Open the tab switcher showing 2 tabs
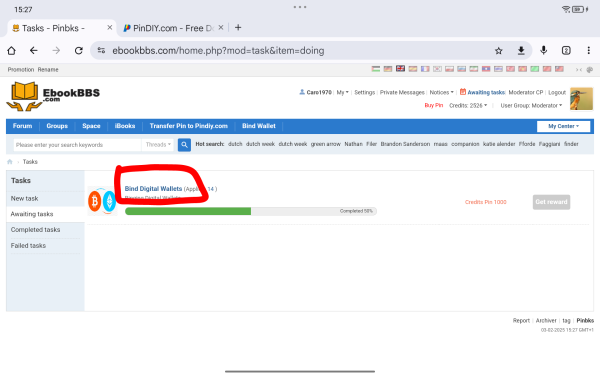The width and height of the screenshot is (600, 375). (x=566, y=51)
